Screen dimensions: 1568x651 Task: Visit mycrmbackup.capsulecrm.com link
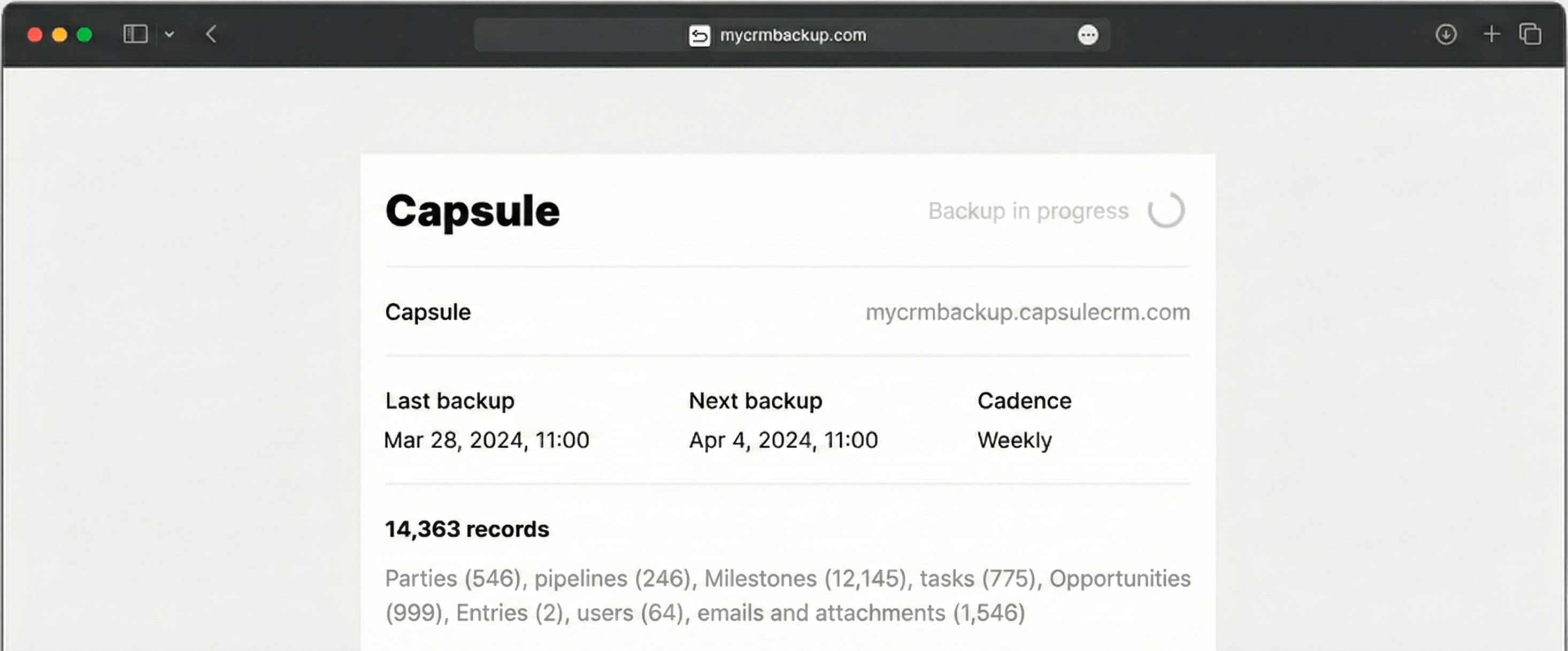tap(1028, 312)
